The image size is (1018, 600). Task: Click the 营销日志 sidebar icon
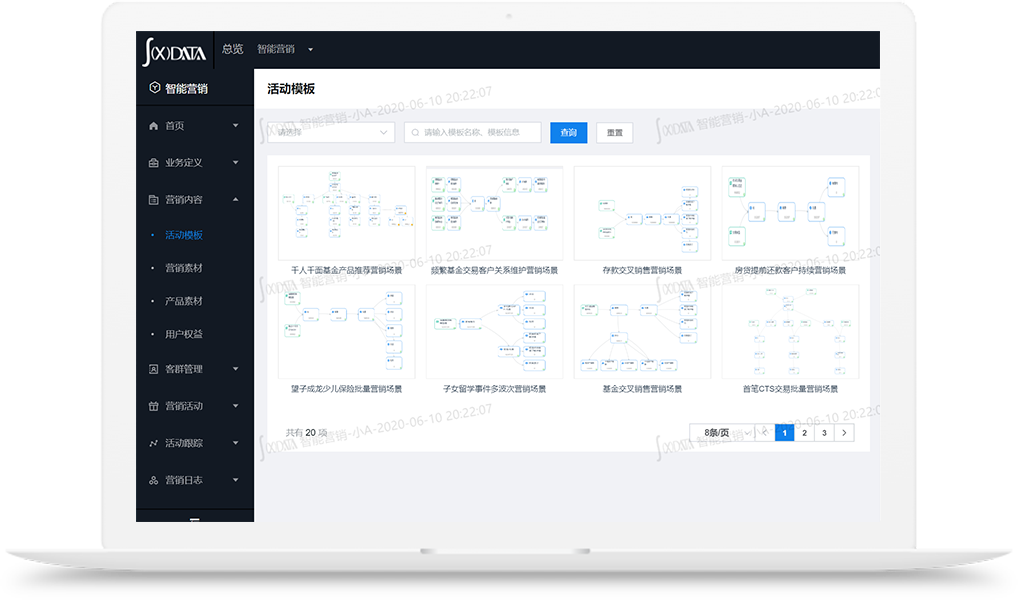pyautogui.click(x=153, y=480)
